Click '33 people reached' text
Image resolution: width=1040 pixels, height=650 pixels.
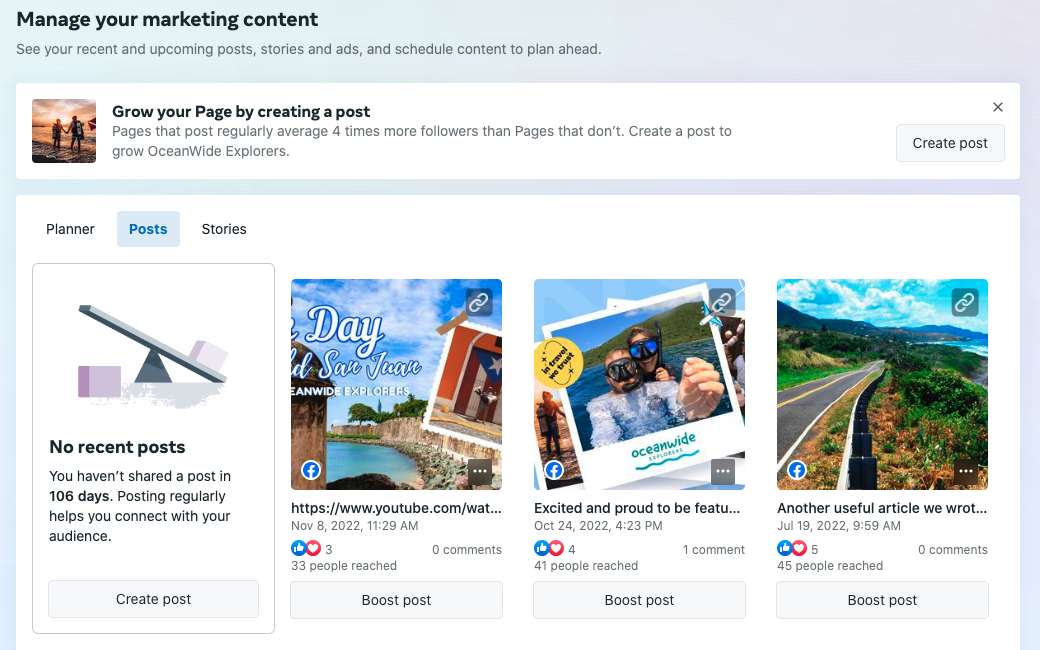[344, 566]
